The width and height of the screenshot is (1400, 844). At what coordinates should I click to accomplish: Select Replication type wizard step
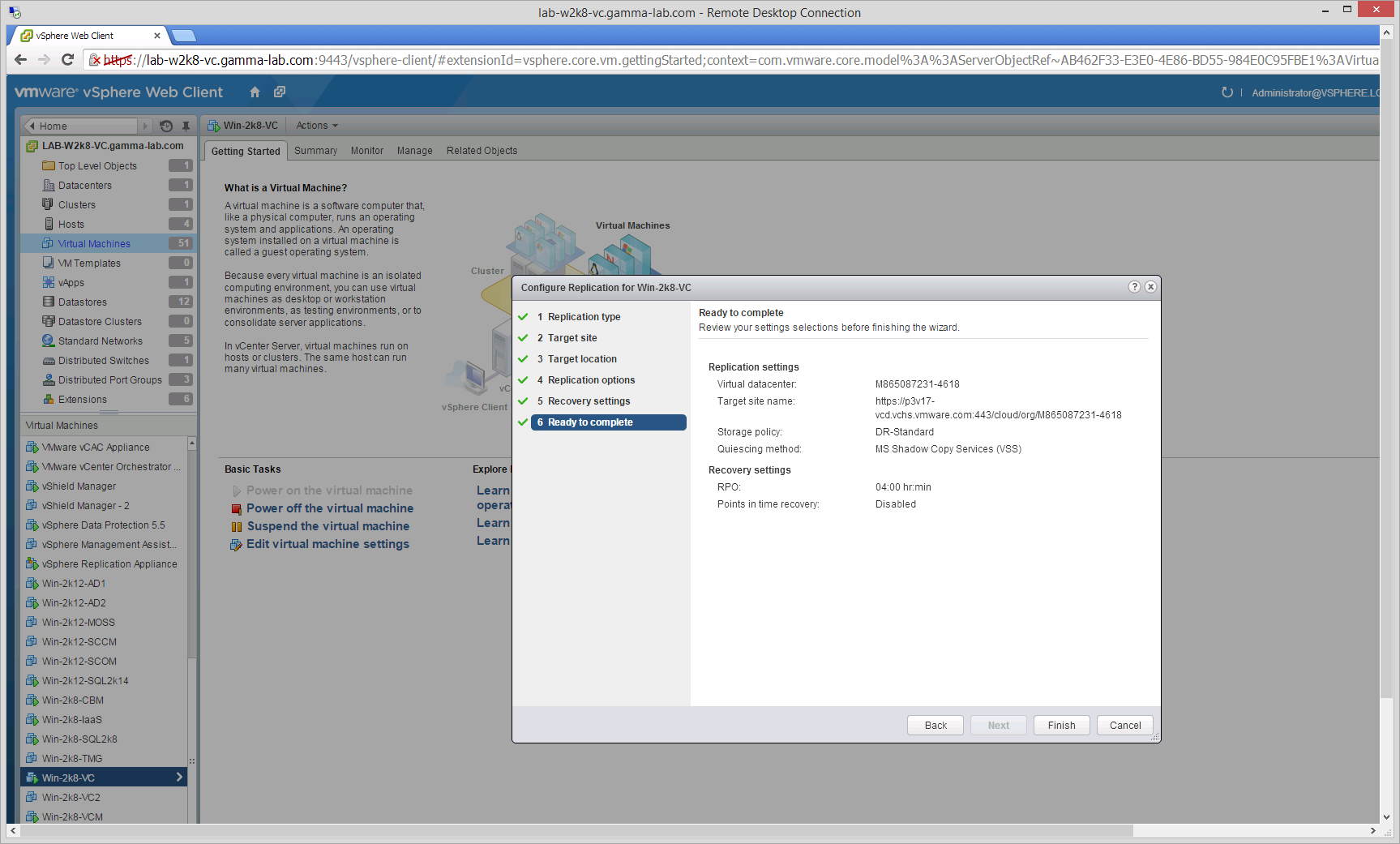point(584,317)
